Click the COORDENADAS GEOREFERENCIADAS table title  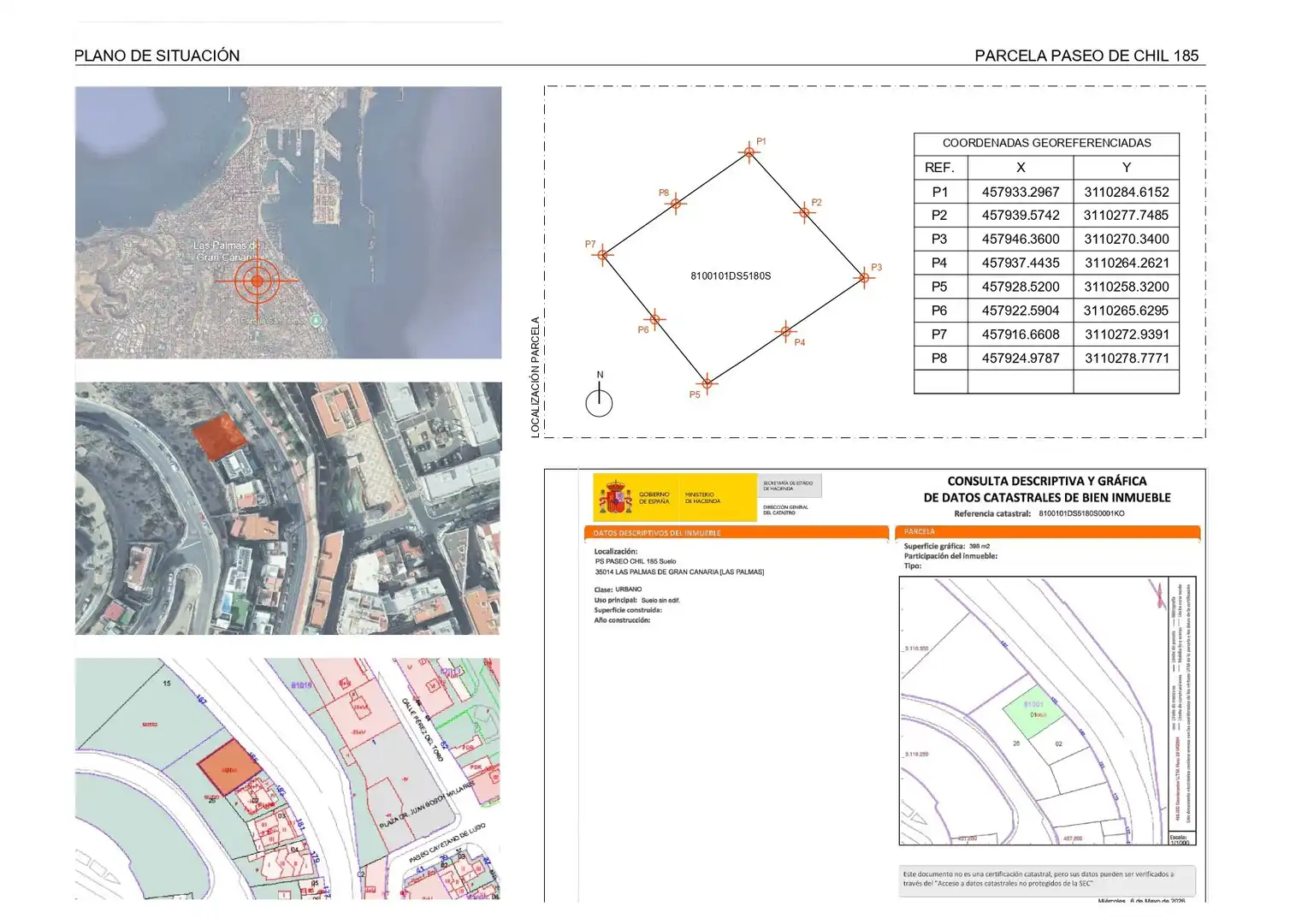click(1046, 143)
